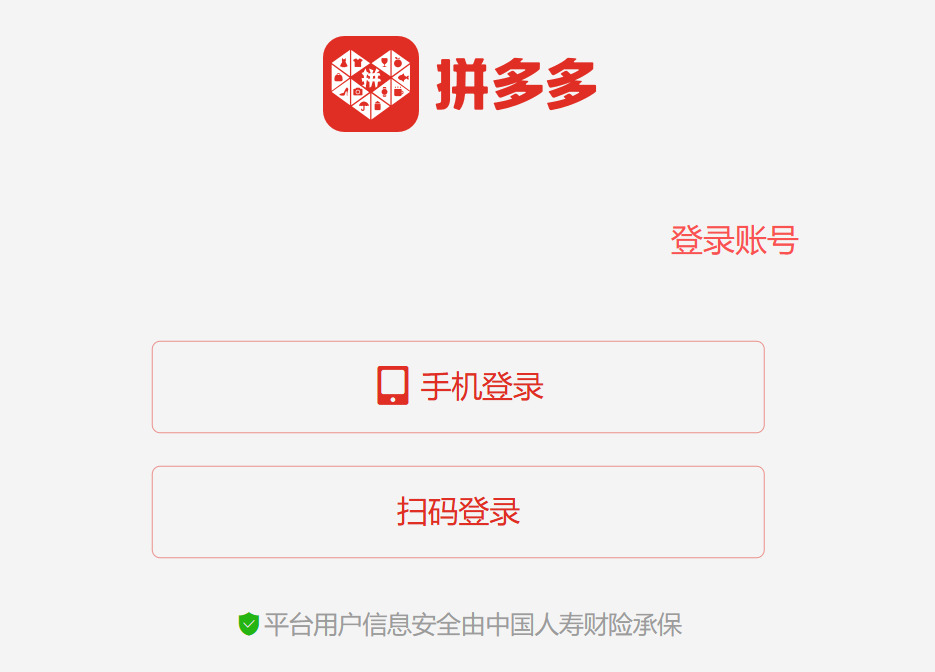Choose the 扫码登录 QR scan login button
Viewport: 935px width, 672px height.
tap(458, 512)
